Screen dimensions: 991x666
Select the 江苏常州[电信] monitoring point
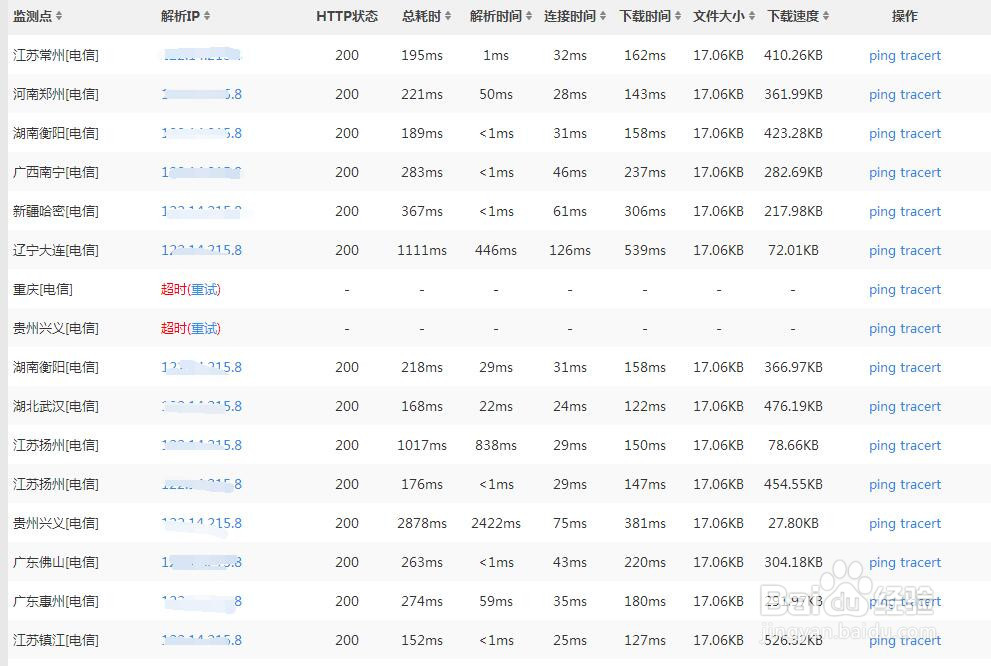56,55
